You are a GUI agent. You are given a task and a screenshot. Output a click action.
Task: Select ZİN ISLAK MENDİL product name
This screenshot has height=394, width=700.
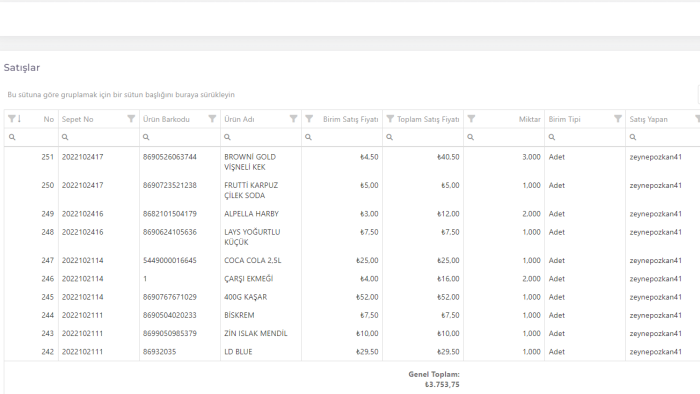[x=256, y=333]
